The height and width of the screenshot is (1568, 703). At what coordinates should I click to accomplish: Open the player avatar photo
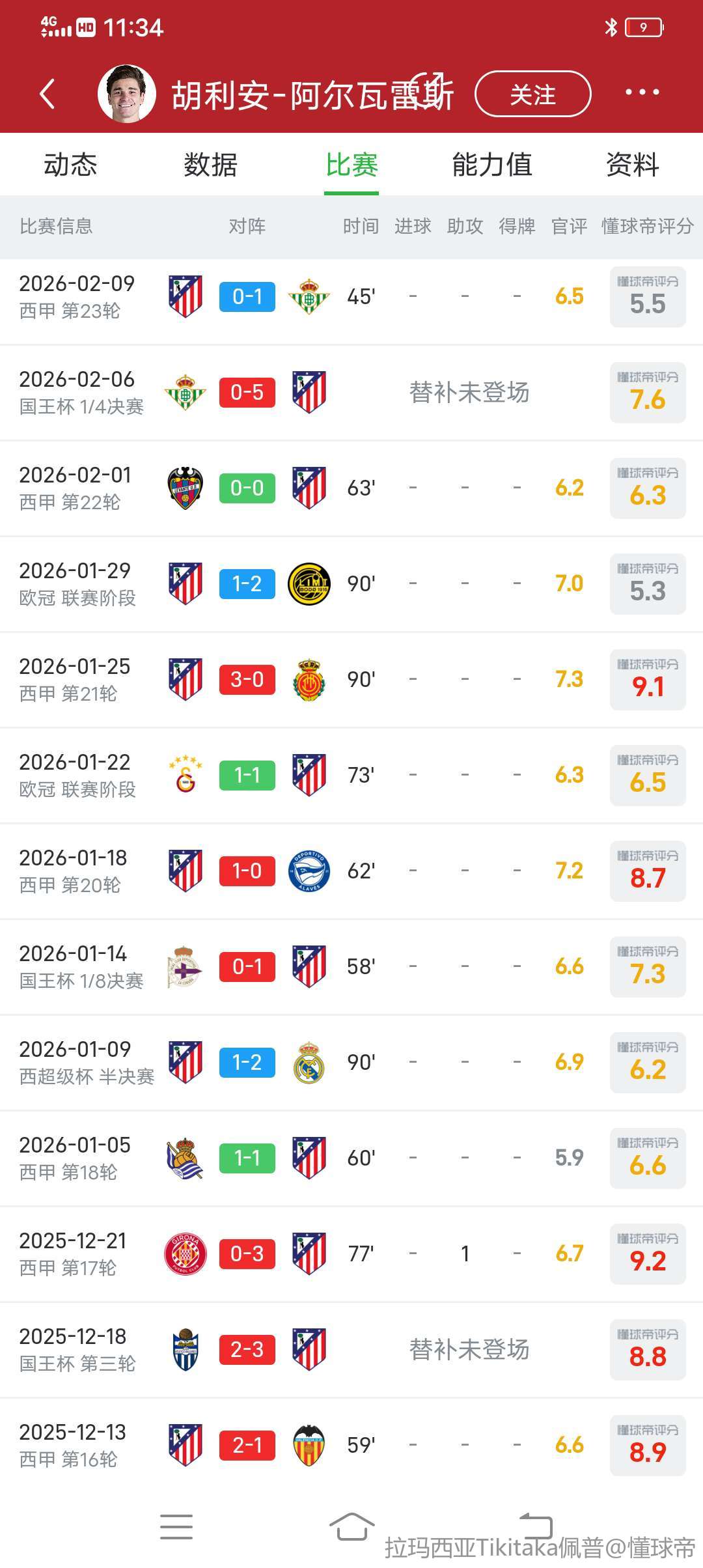coord(127,94)
